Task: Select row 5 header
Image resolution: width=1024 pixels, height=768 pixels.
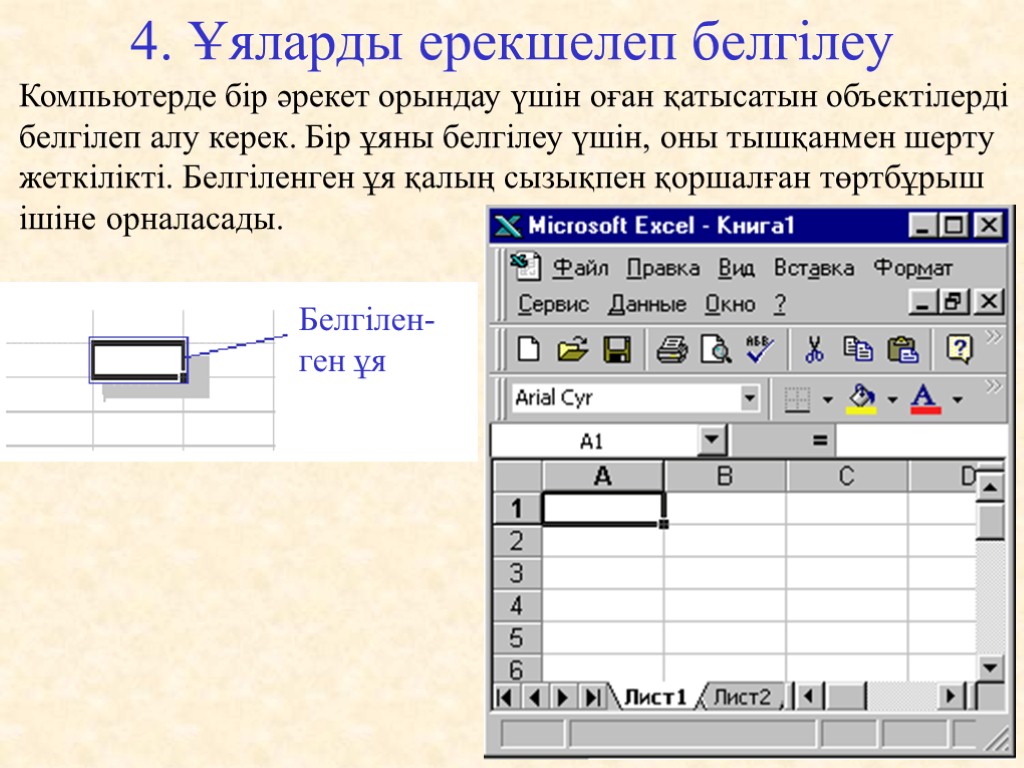Action: [x=517, y=637]
